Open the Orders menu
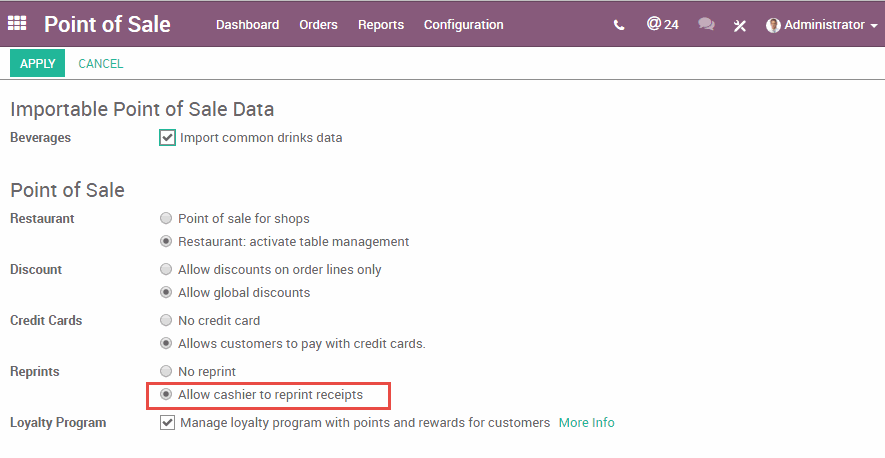 318,25
